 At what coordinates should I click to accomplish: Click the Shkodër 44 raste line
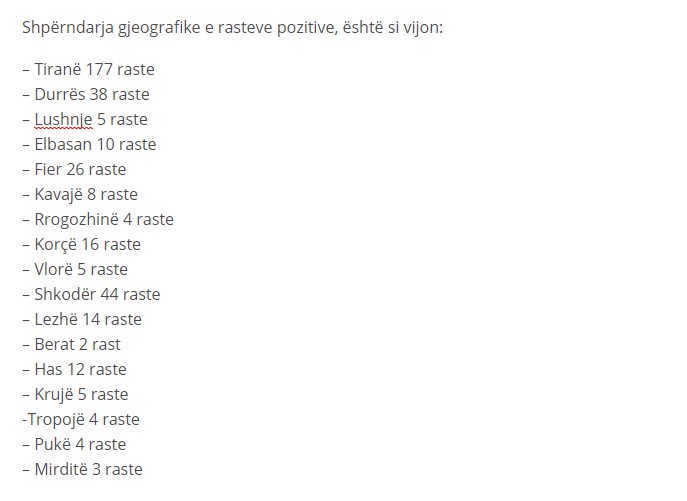click(x=91, y=294)
